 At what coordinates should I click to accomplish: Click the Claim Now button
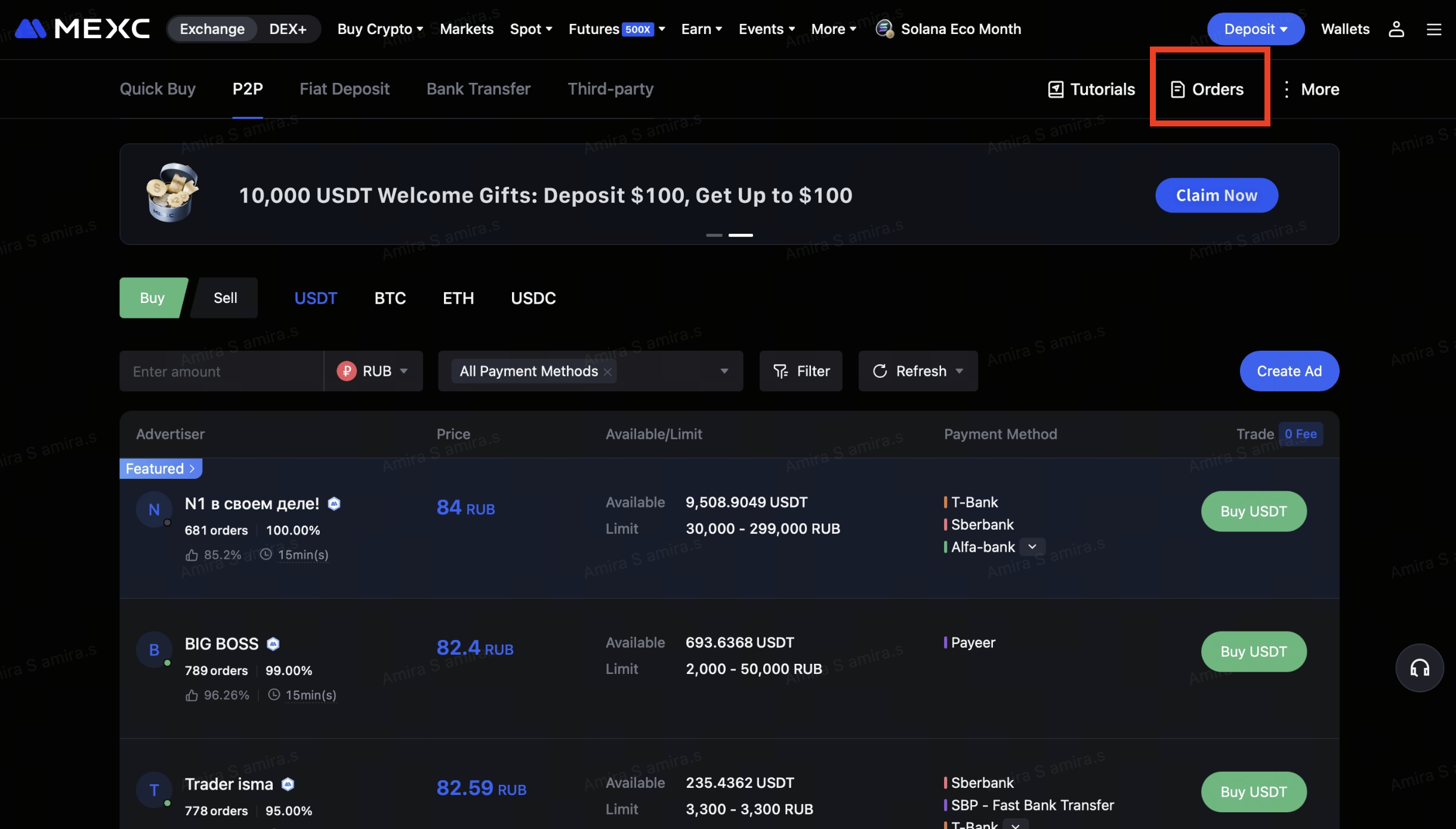(1216, 195)
